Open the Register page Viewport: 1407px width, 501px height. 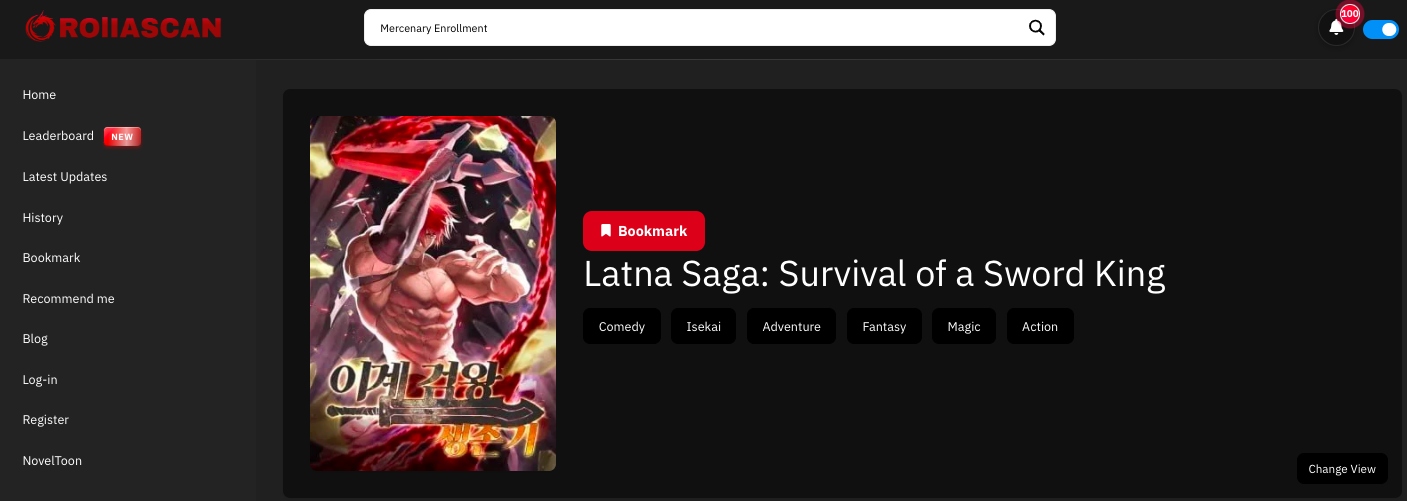45,420
